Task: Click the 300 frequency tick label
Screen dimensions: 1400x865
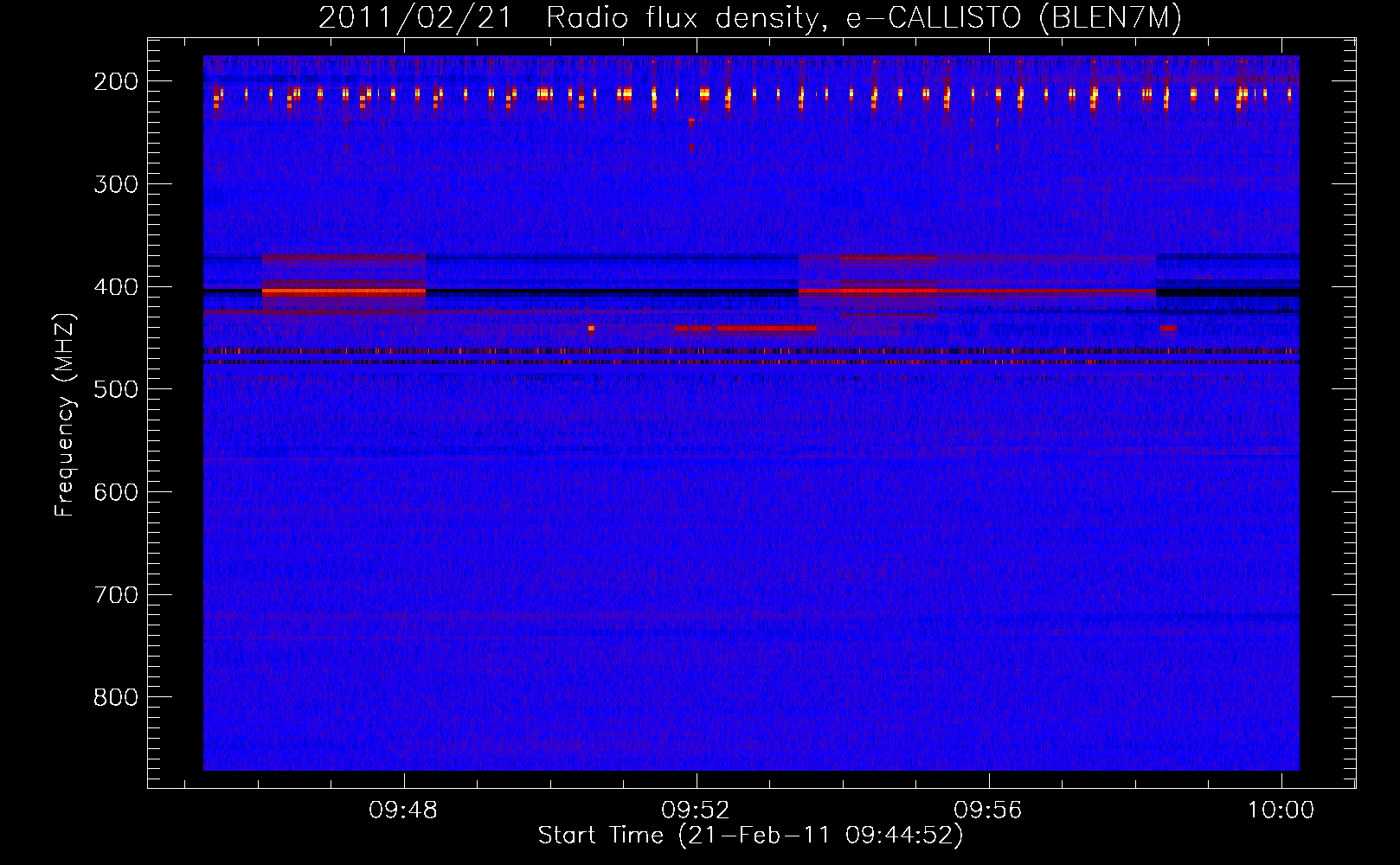Action: coord(116,184)
